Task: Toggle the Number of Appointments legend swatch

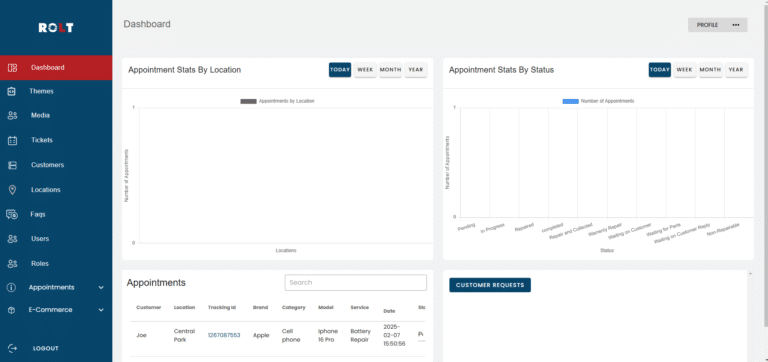Action: click(x=570, y=101)
